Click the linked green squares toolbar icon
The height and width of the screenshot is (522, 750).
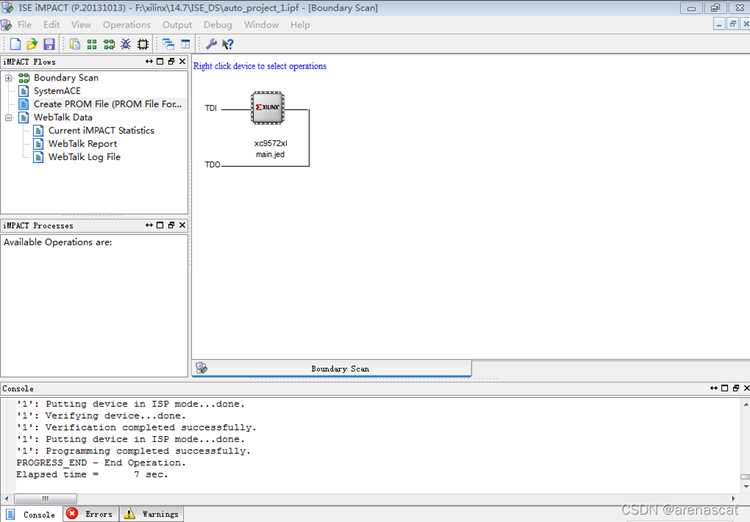point(109,44)
